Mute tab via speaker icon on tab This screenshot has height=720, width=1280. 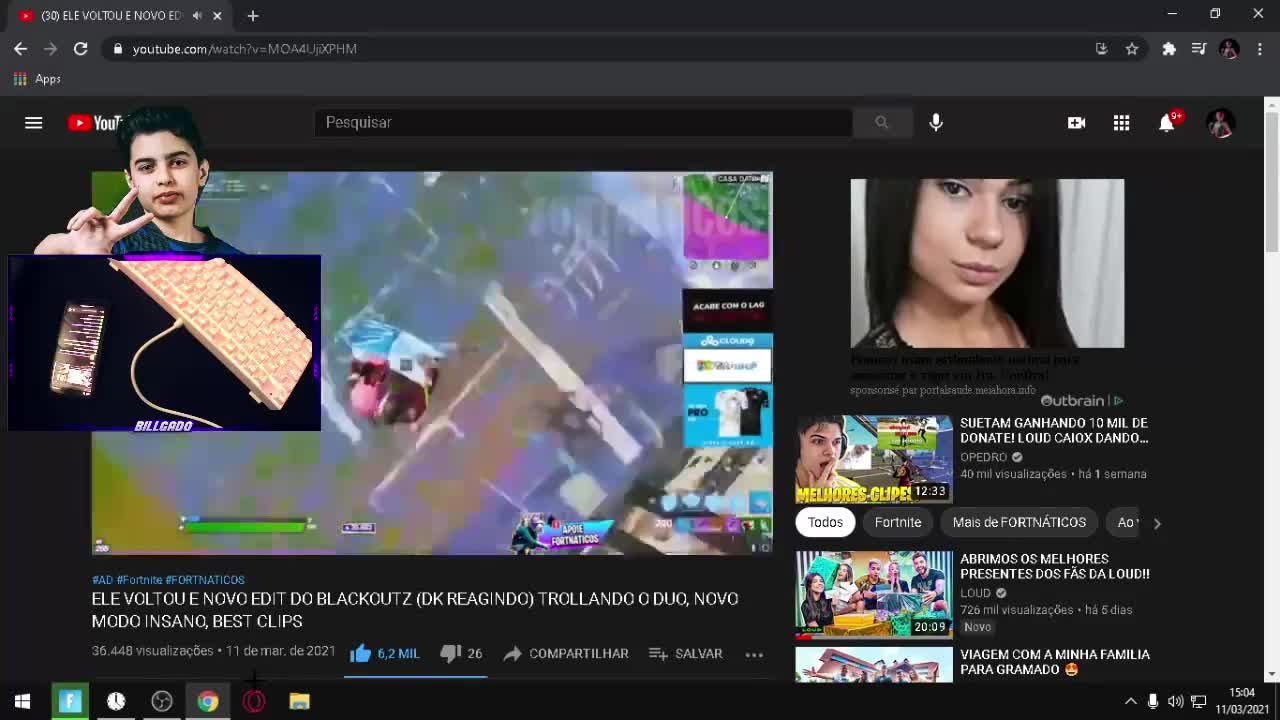click(197, 16)
